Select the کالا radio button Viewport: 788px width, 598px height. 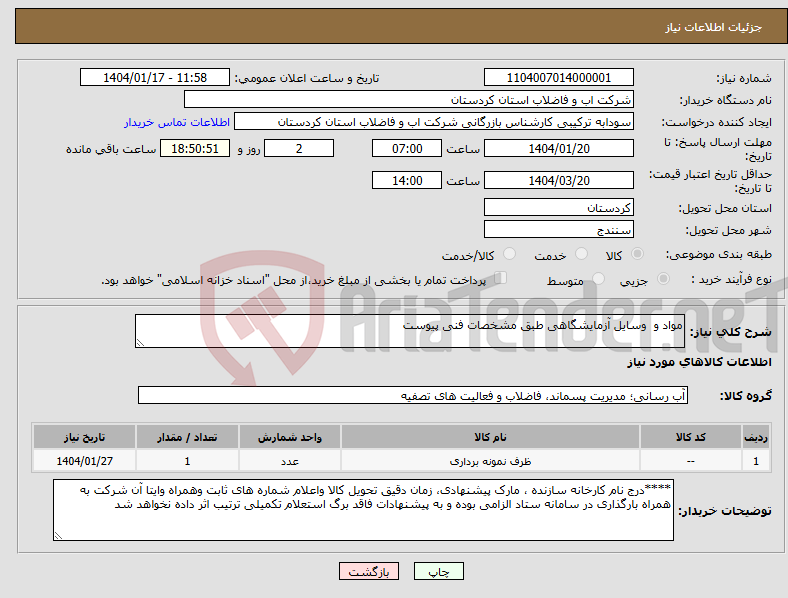[637, 254]
